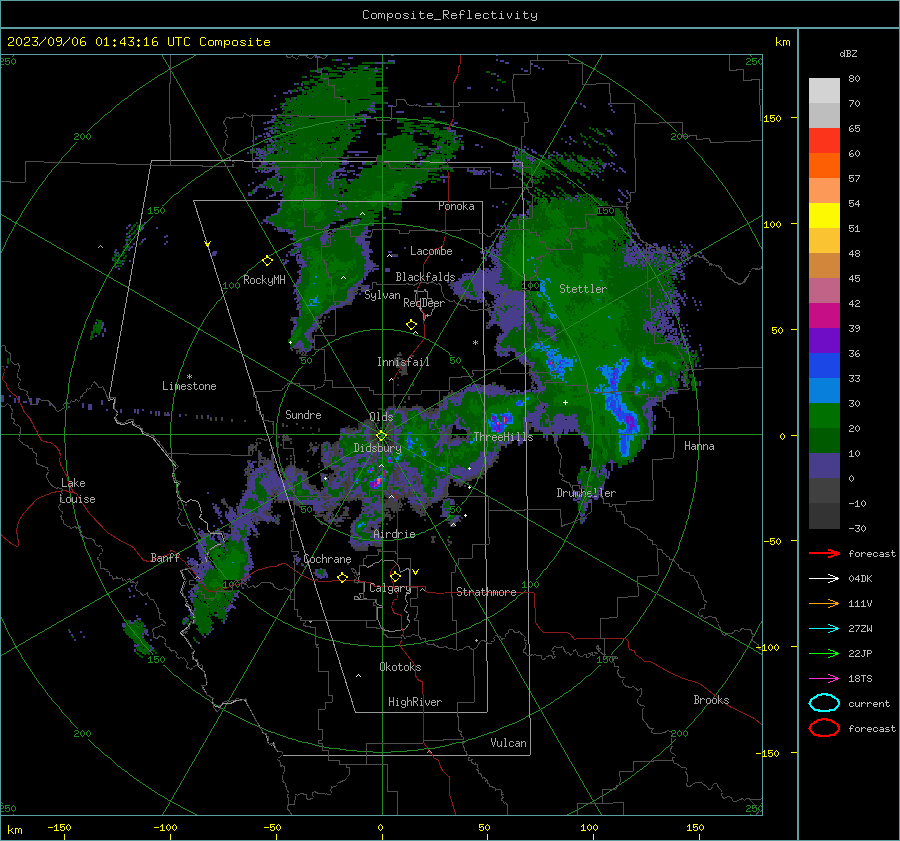The image size is (900, 841).
Task: Click the RedDeer city label
Action: tap(424, 303)
